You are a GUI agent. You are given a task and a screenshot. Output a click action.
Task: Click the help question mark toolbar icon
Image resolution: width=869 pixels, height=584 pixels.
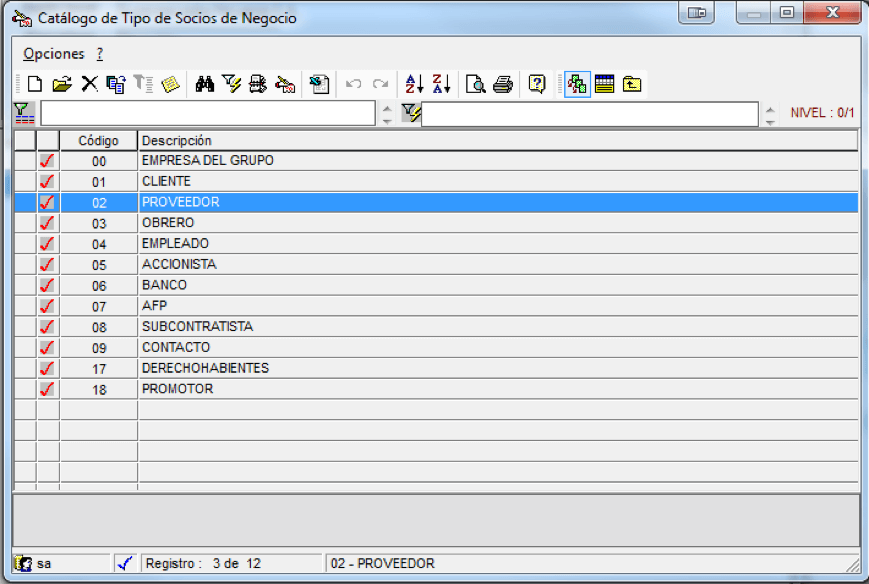coord(537,84)
